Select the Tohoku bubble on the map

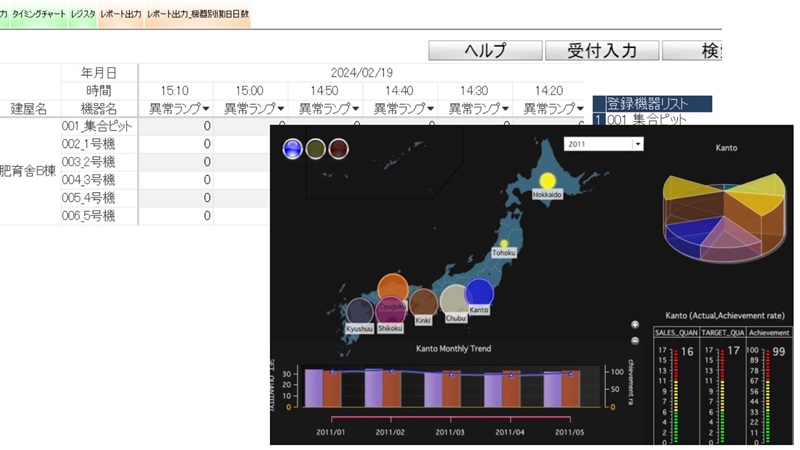point(504,244)
